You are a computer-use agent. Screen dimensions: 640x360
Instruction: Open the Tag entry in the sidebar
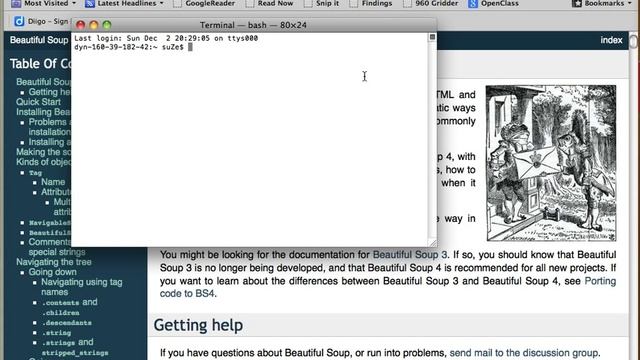click(36, 173)
